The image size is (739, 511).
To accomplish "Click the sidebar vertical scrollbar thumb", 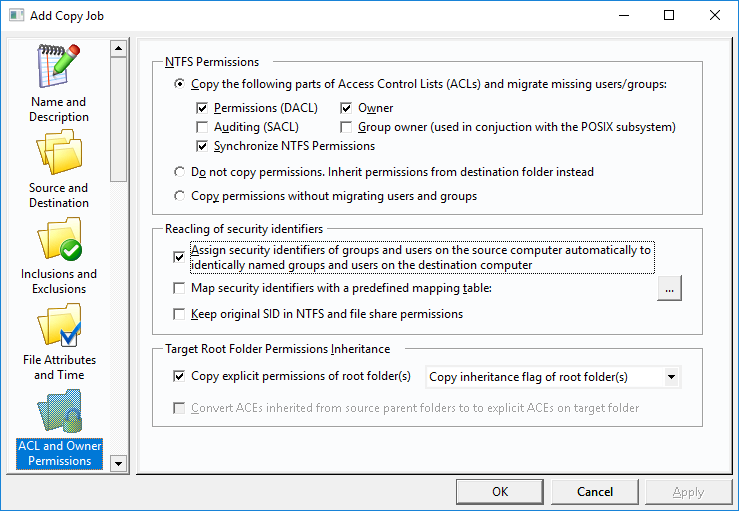I will click(118, 120).
